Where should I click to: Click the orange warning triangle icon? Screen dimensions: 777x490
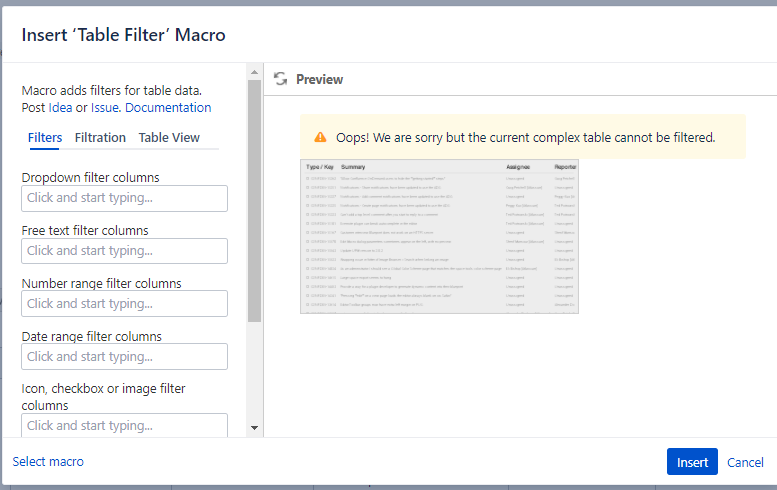click(x=321, y=137)
